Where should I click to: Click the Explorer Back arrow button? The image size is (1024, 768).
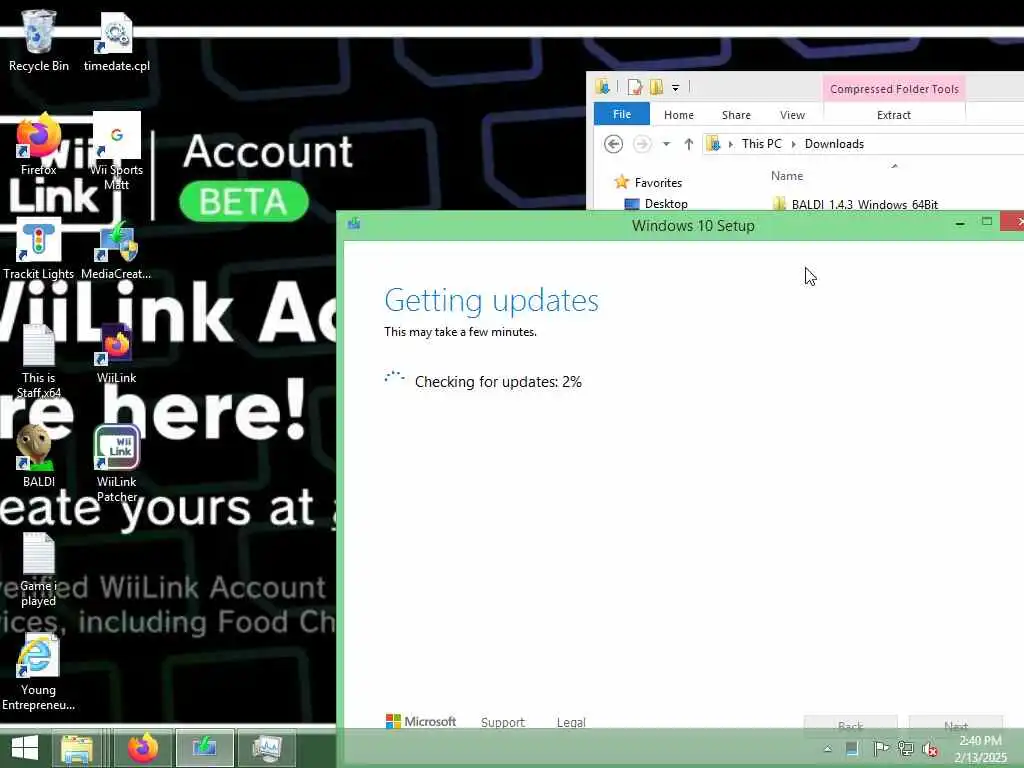pyautogui.click(x=613, y=144)
